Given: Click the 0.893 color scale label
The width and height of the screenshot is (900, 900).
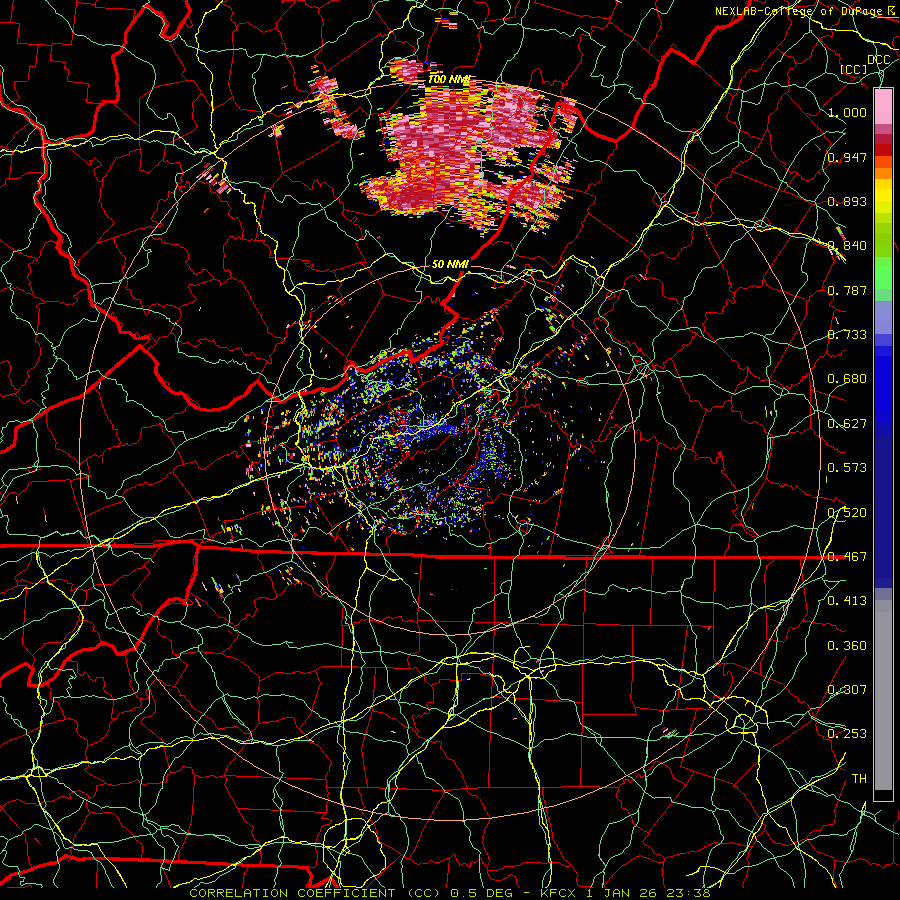Looking at the screenshot, I should (847, 201).
